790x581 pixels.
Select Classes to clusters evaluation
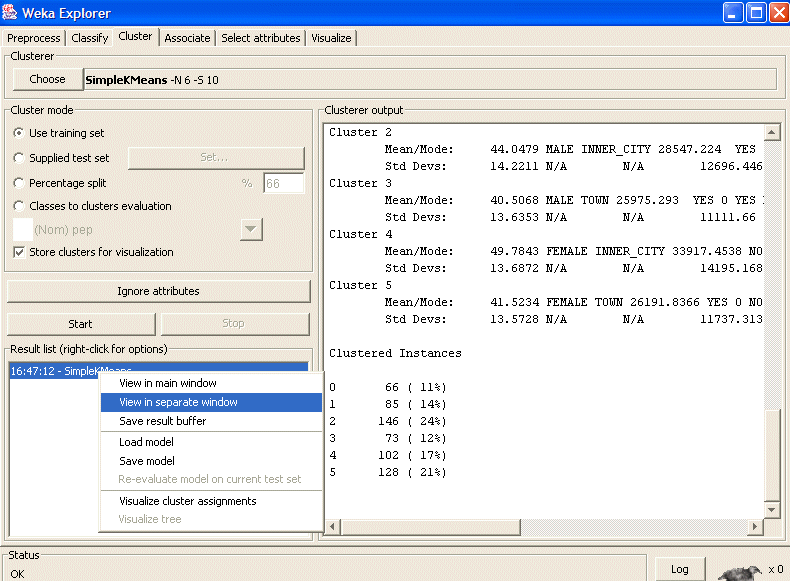point(19,206)
